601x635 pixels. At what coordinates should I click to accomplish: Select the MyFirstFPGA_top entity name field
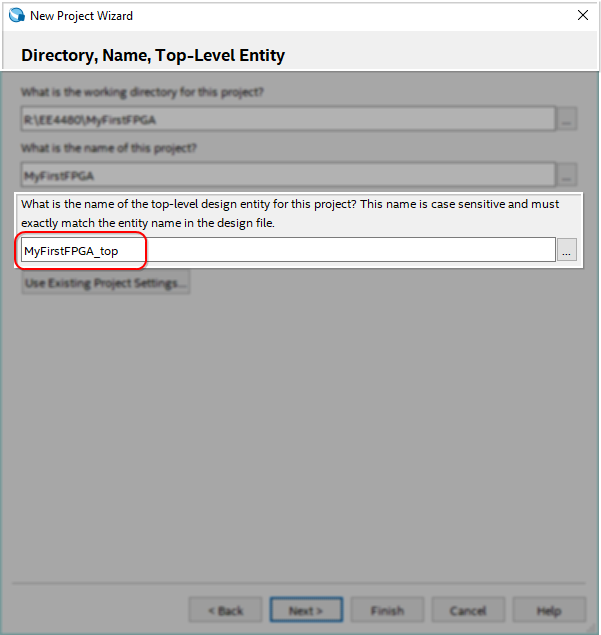(288, 250)
